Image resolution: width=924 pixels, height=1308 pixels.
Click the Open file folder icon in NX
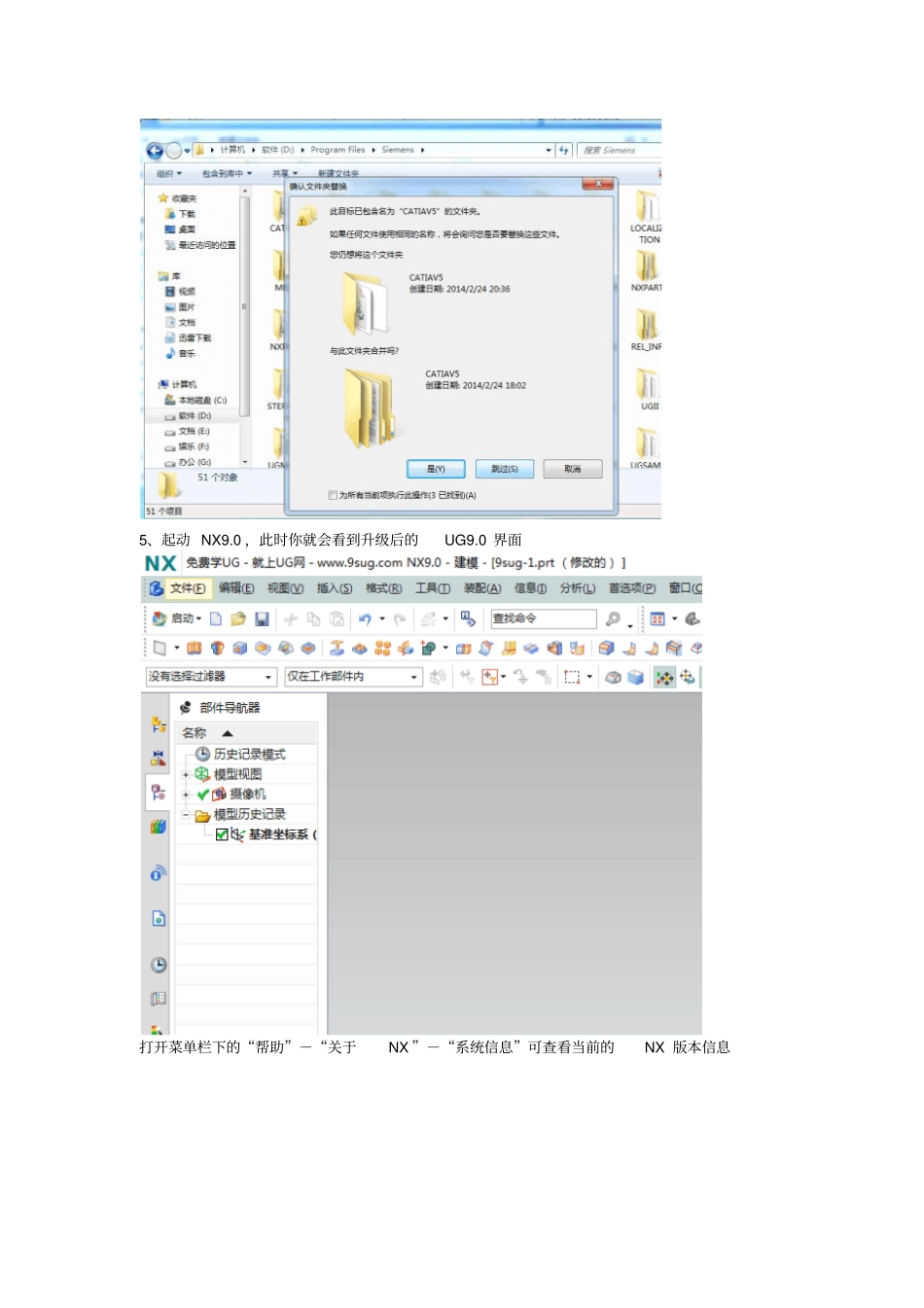tap(238, 619)
